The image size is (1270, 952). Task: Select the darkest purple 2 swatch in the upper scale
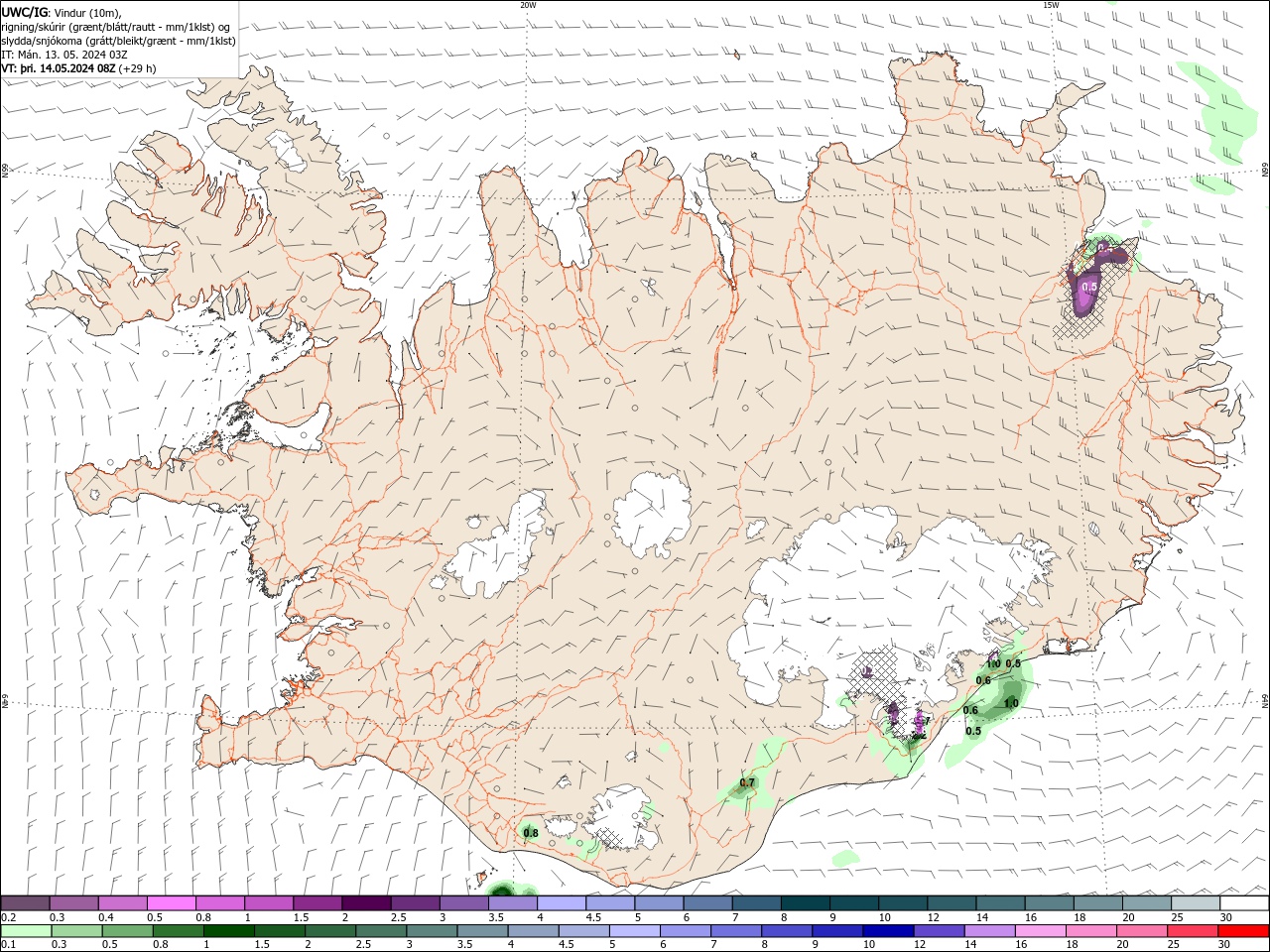(365, 903)
